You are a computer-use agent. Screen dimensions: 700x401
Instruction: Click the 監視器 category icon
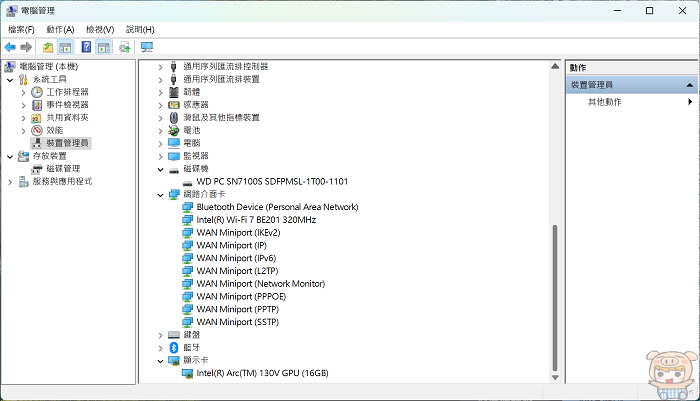point(174,156)
